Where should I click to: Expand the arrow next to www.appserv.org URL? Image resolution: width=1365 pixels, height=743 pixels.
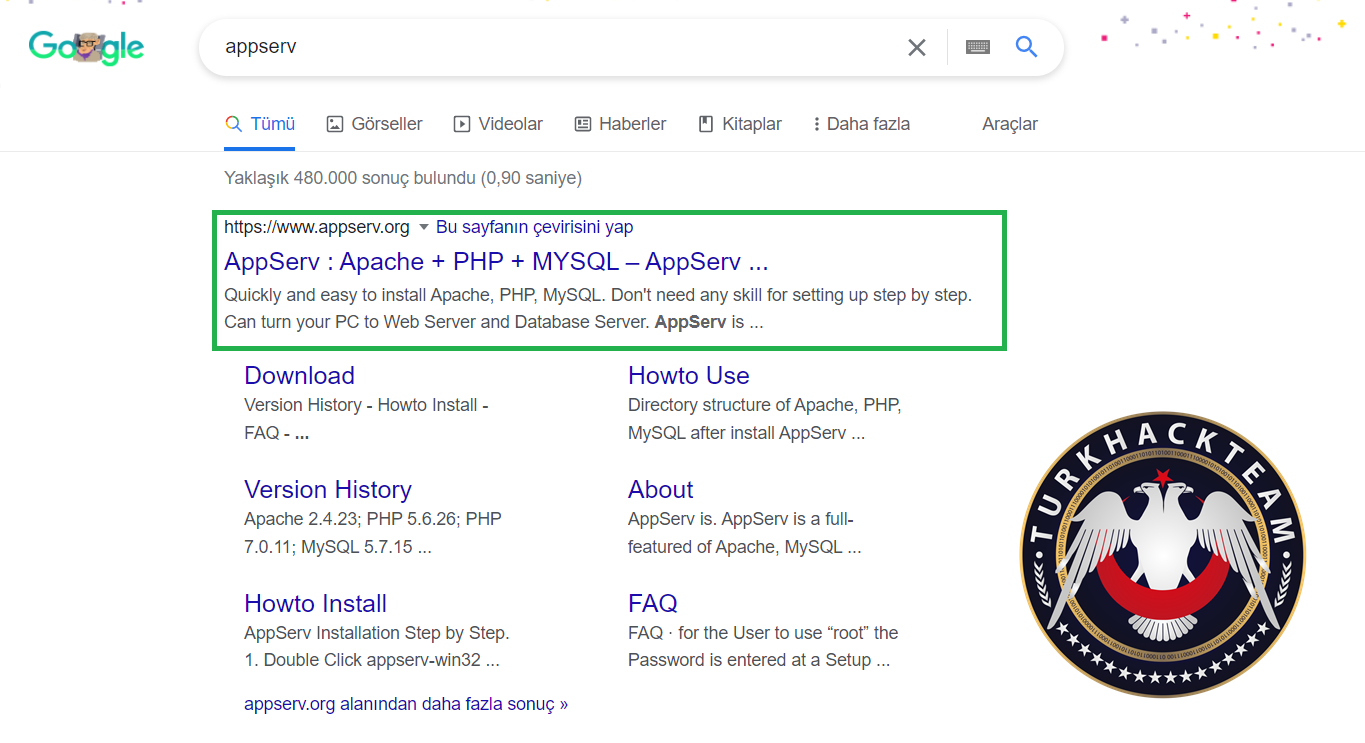tap(424, 227)
